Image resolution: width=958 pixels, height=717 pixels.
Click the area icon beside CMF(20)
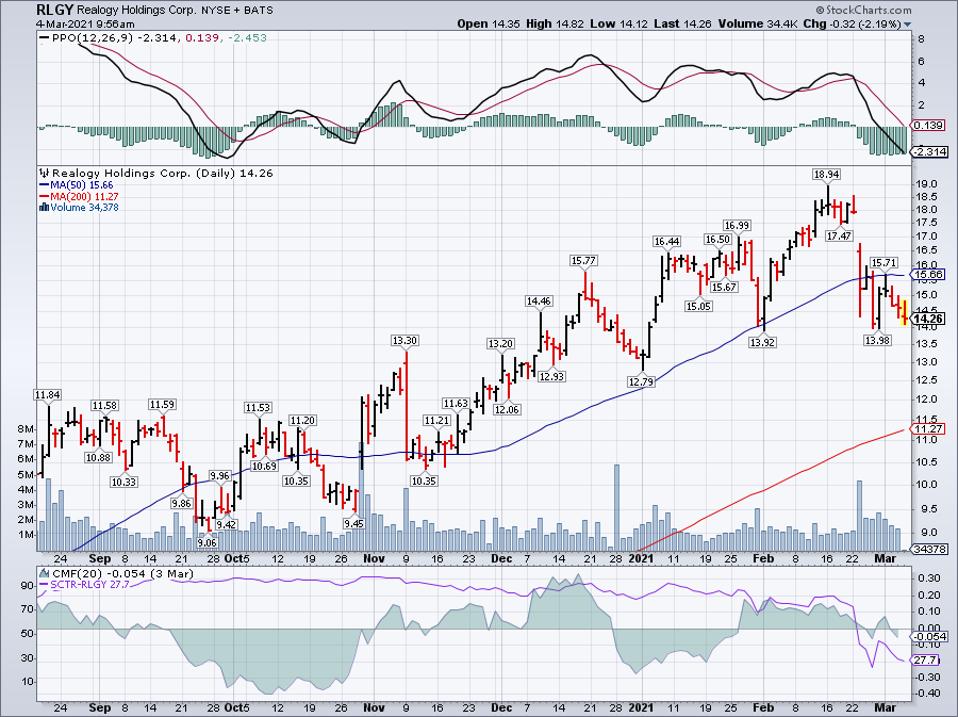(x=44, y=573)
